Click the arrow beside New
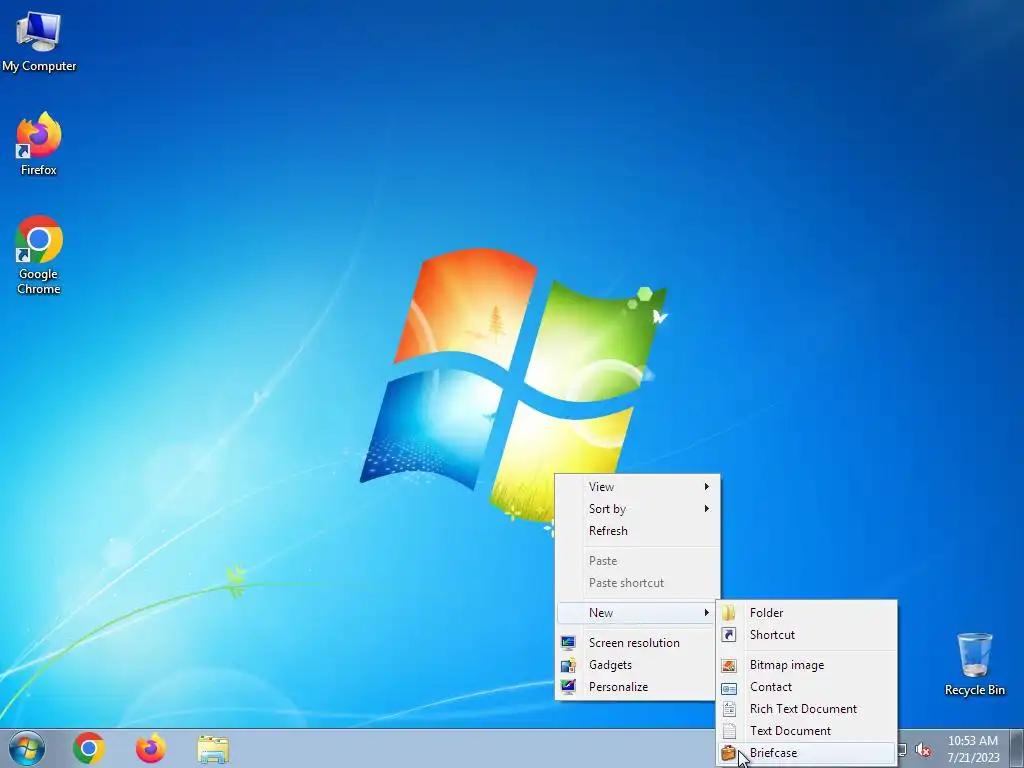This screenshot has width=1024, height=768. (707, 613)
